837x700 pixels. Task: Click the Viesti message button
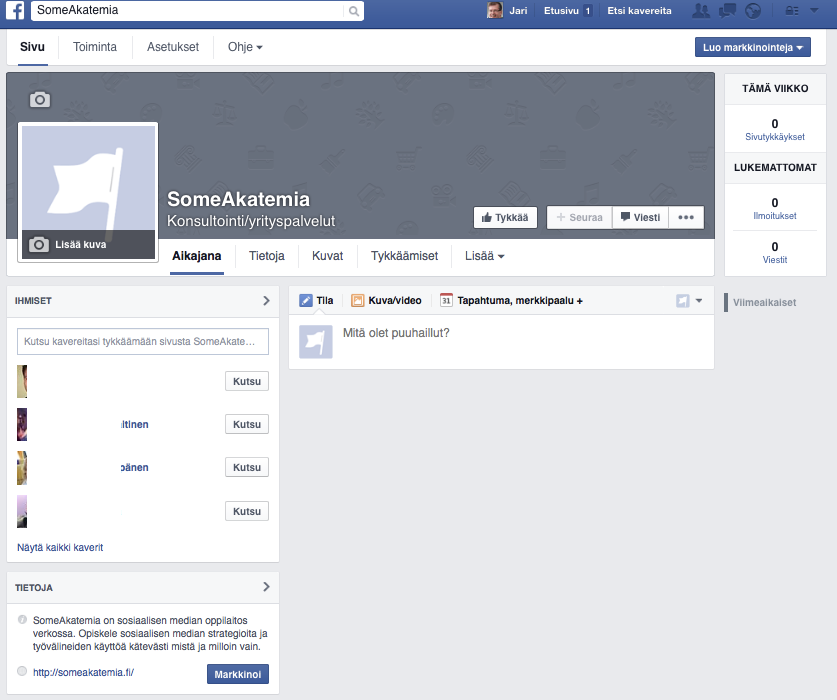coord(641,217)
